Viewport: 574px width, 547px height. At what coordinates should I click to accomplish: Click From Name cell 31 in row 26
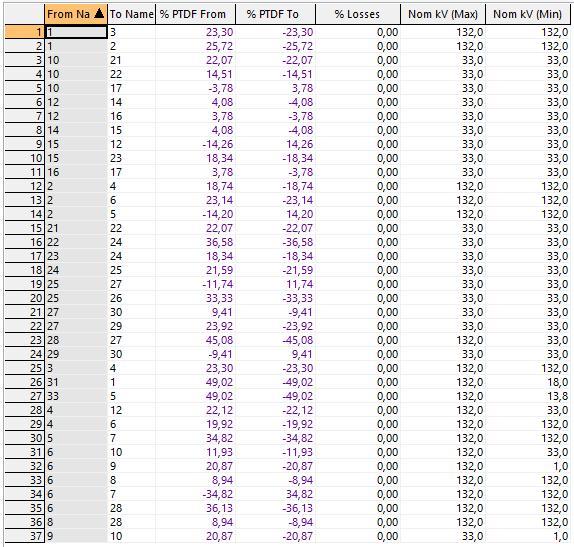(x=76, y=382)
